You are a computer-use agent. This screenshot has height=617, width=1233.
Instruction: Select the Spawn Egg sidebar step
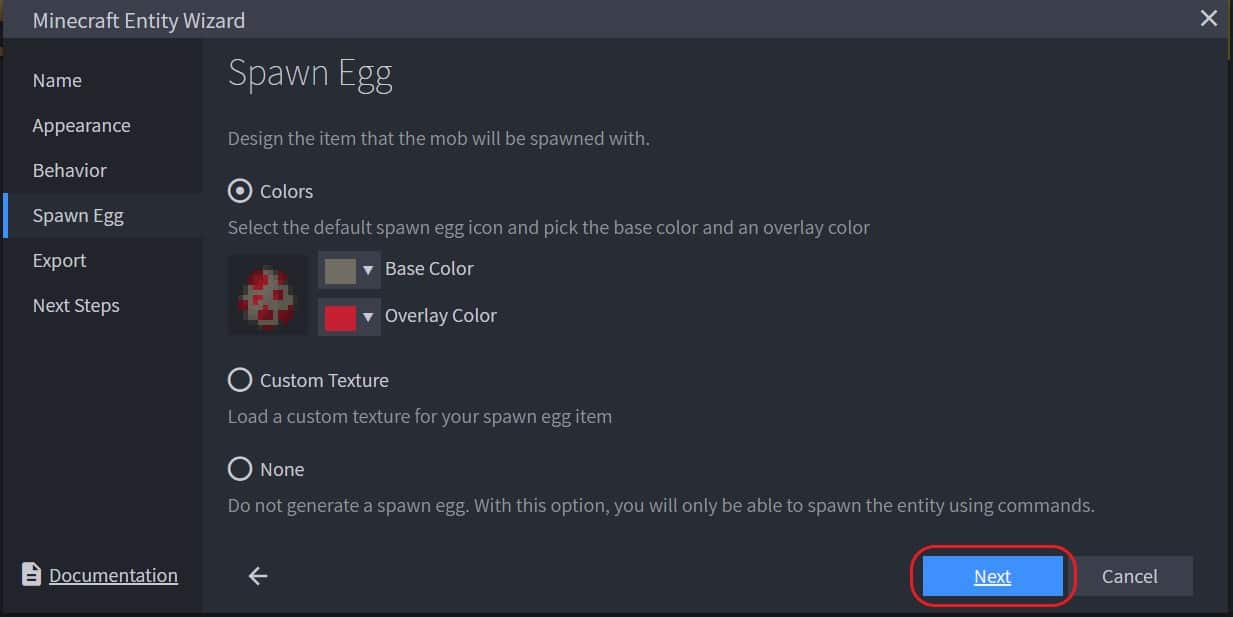pyautogui.click(x=78, y=215)
